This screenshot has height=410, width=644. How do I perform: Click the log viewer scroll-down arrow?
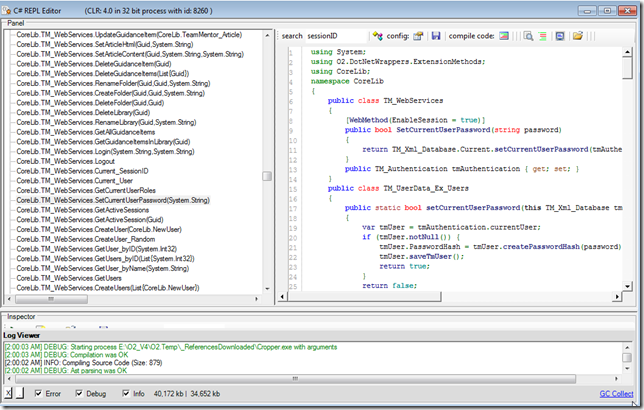coord(627,368)
